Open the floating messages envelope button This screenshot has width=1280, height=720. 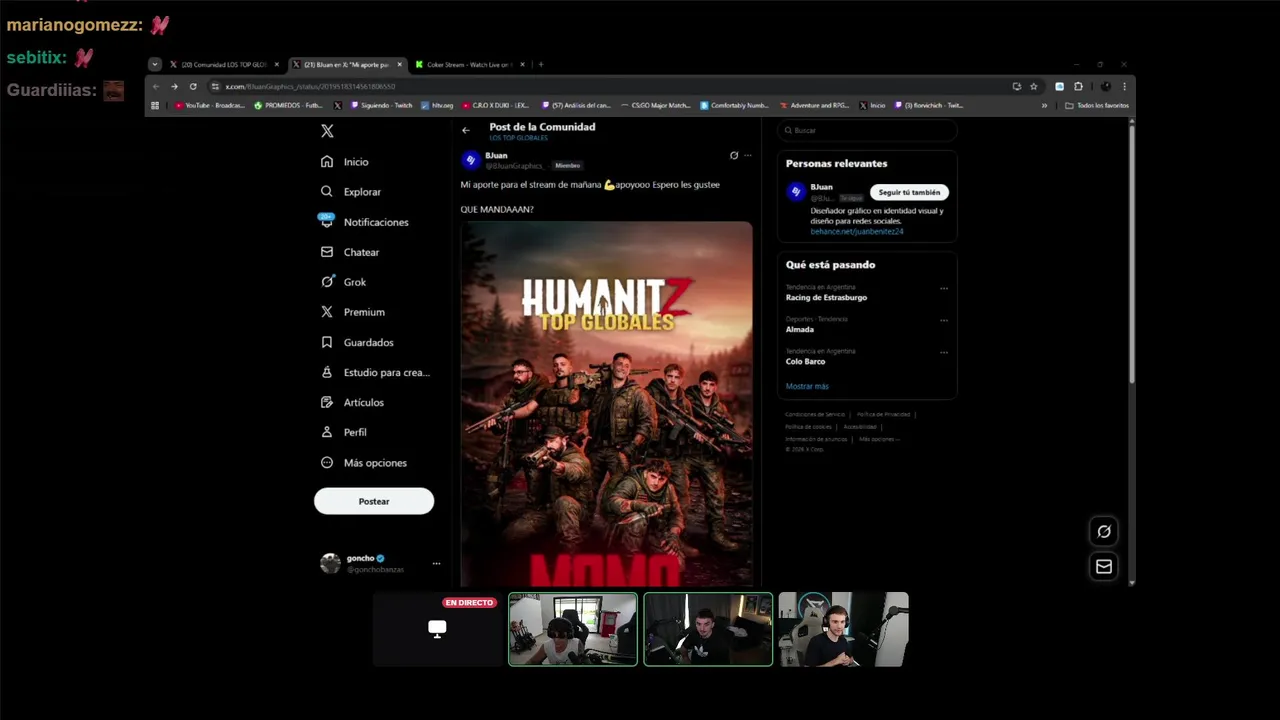click(x=1104, y=567)
